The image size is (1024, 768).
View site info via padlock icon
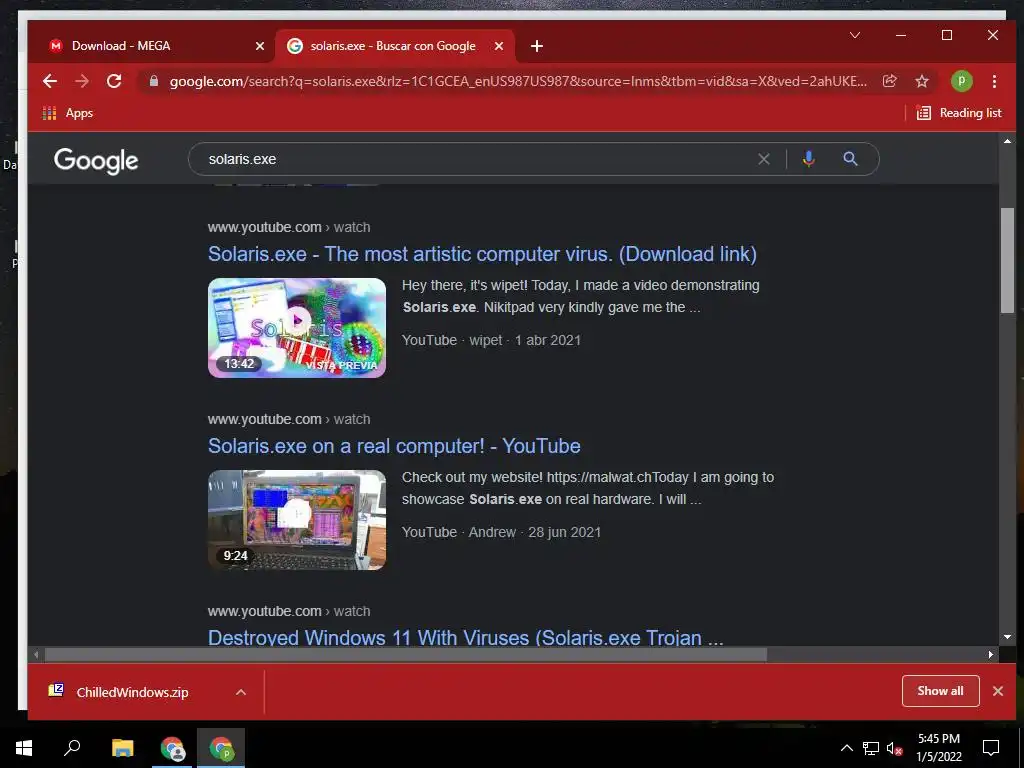point(154,81)
